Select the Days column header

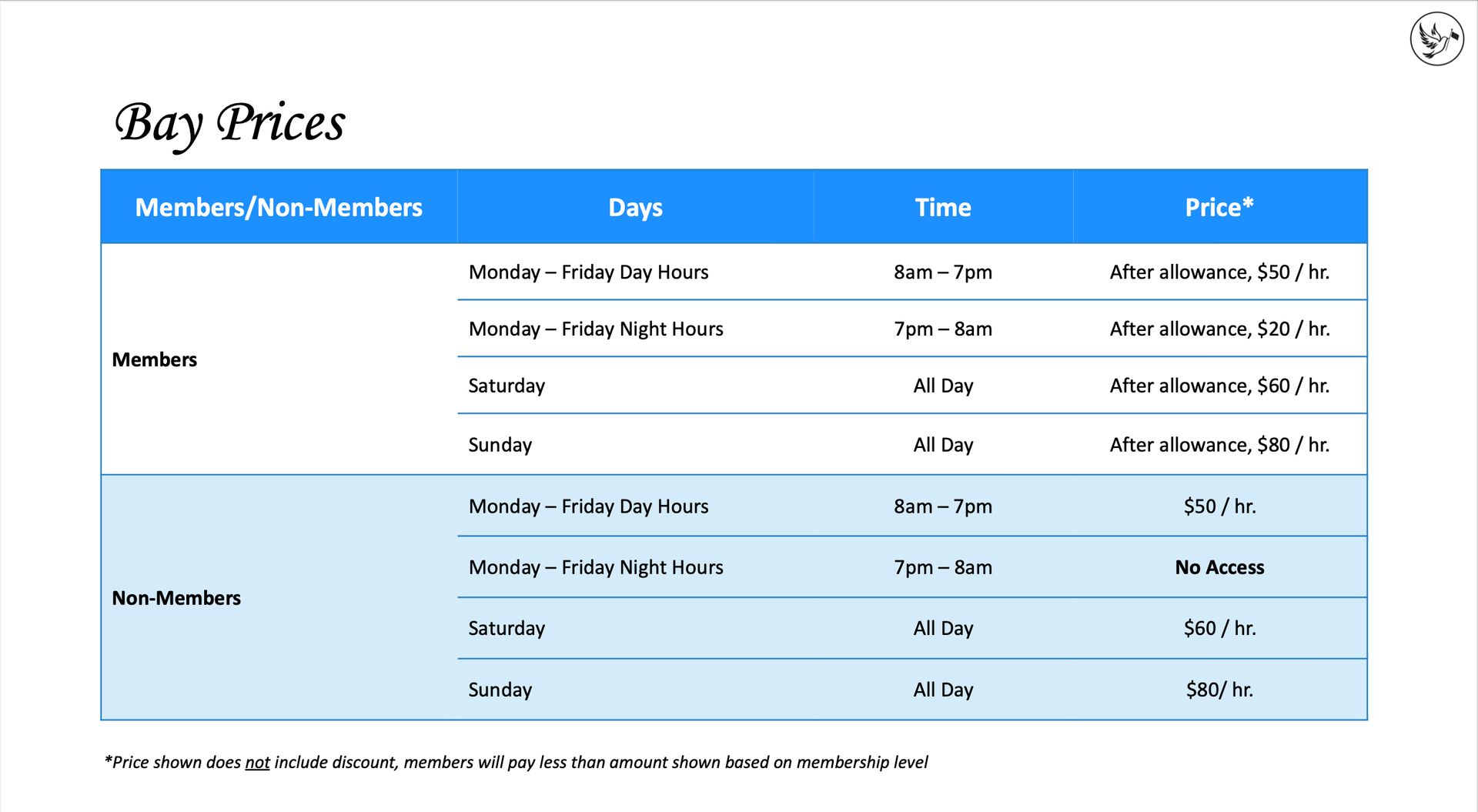point(635,207)
